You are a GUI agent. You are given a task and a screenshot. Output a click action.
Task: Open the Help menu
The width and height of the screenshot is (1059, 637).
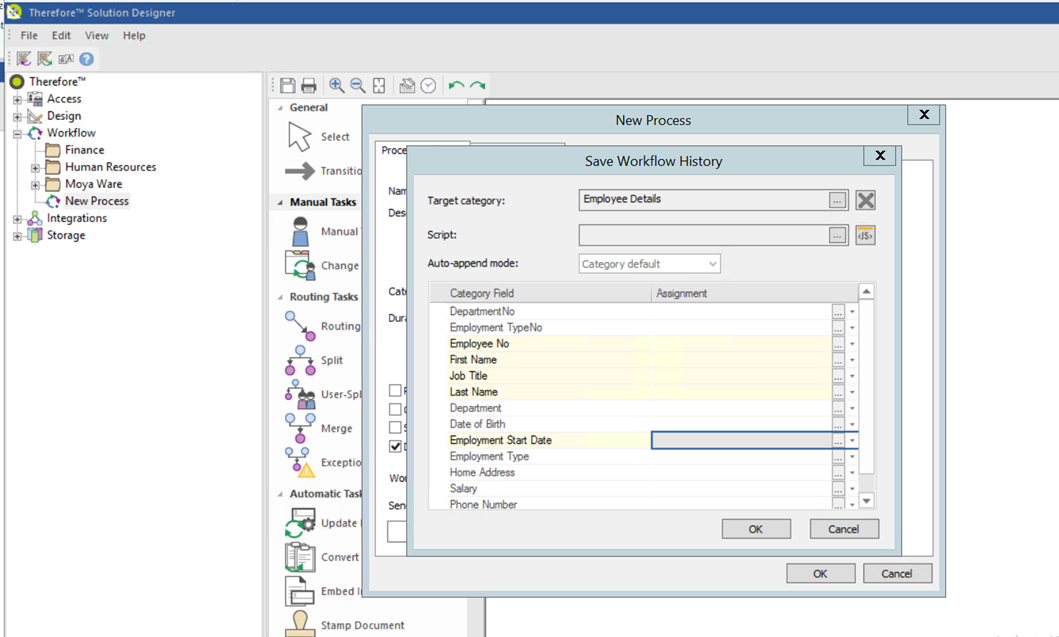pyautogui.click(x=134, y=35)
